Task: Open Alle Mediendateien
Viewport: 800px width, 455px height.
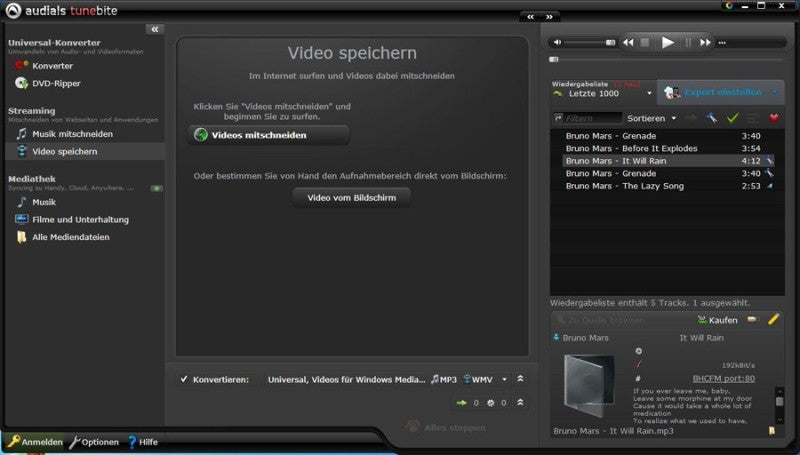Action: tap(63, 237)
